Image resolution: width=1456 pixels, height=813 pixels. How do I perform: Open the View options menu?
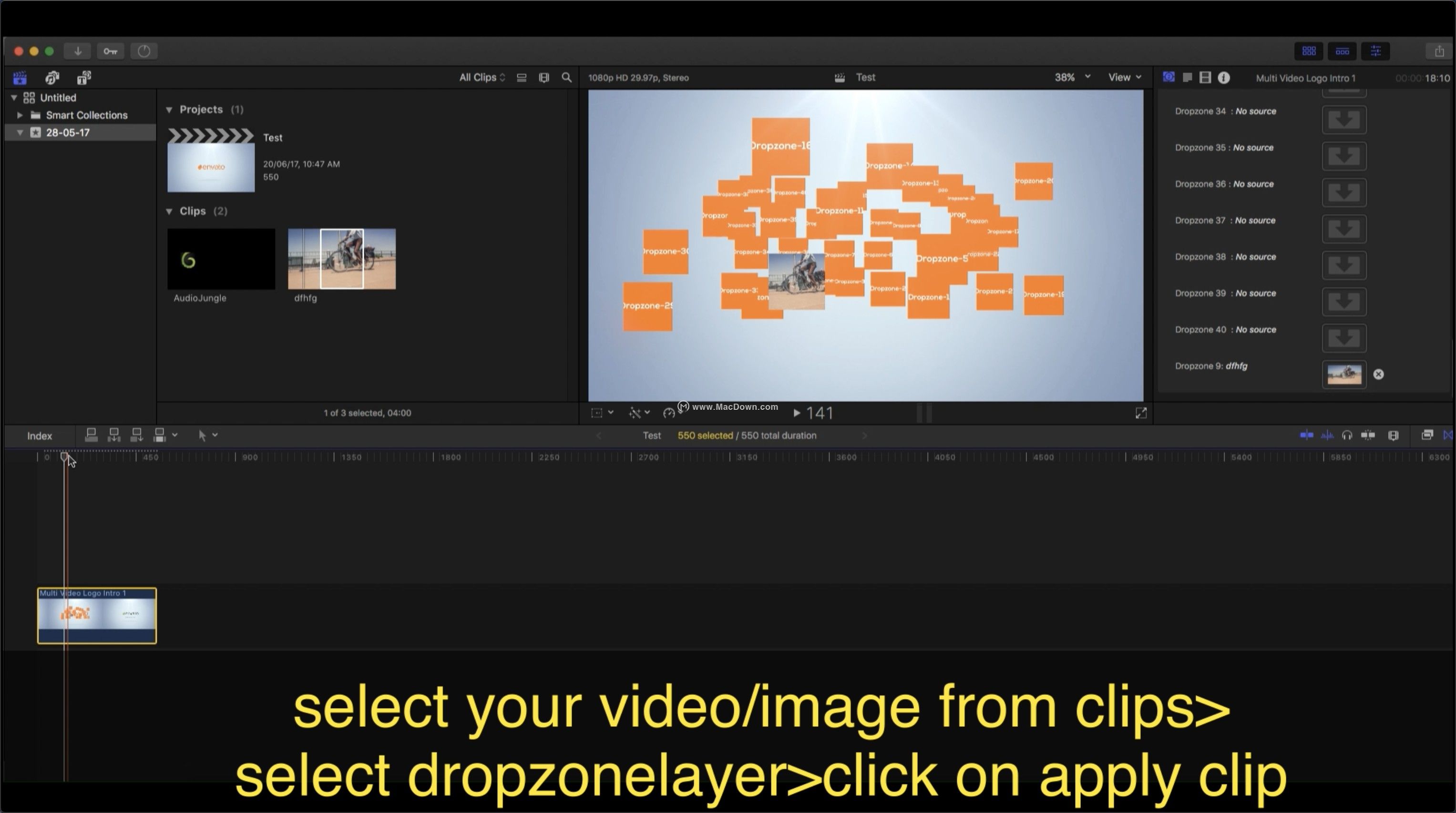pyautogui.click(x=1124, y=77)
